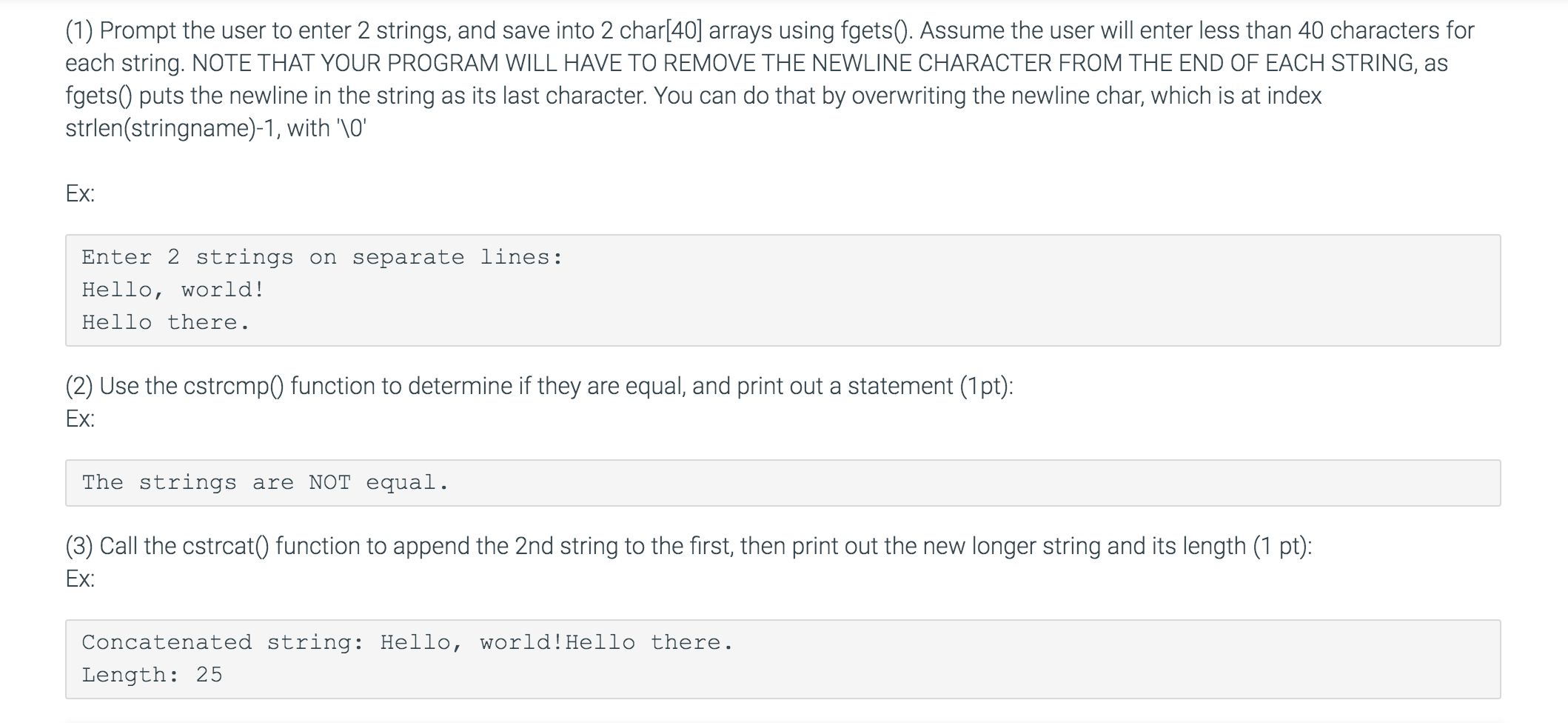Screen dimensions: 1568x723
Task: Click the '(1pt):' text in step two
Action: (986, 386)
